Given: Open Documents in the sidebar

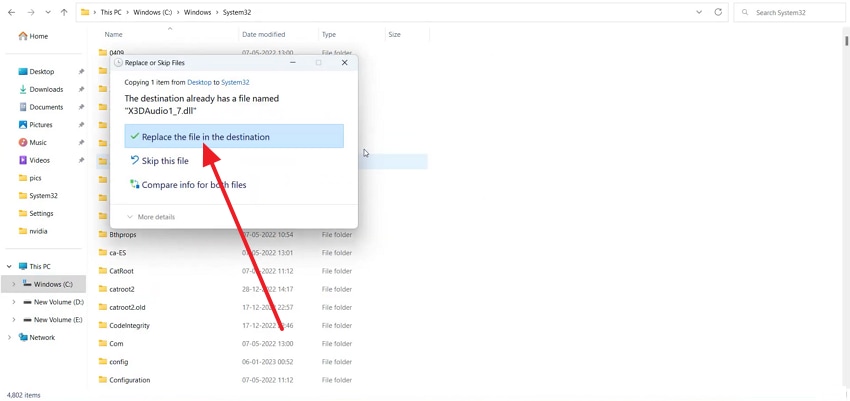Looking at the screenshot, I should click(46, 107).
